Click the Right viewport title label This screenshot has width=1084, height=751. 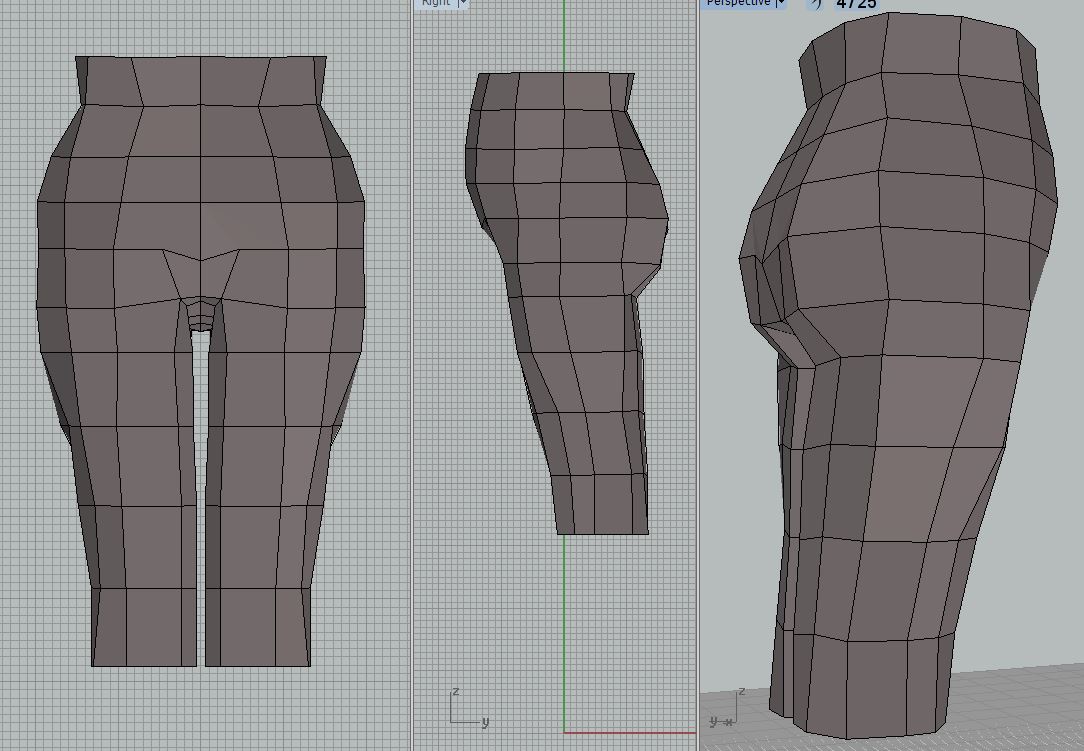tap(436, 3)
